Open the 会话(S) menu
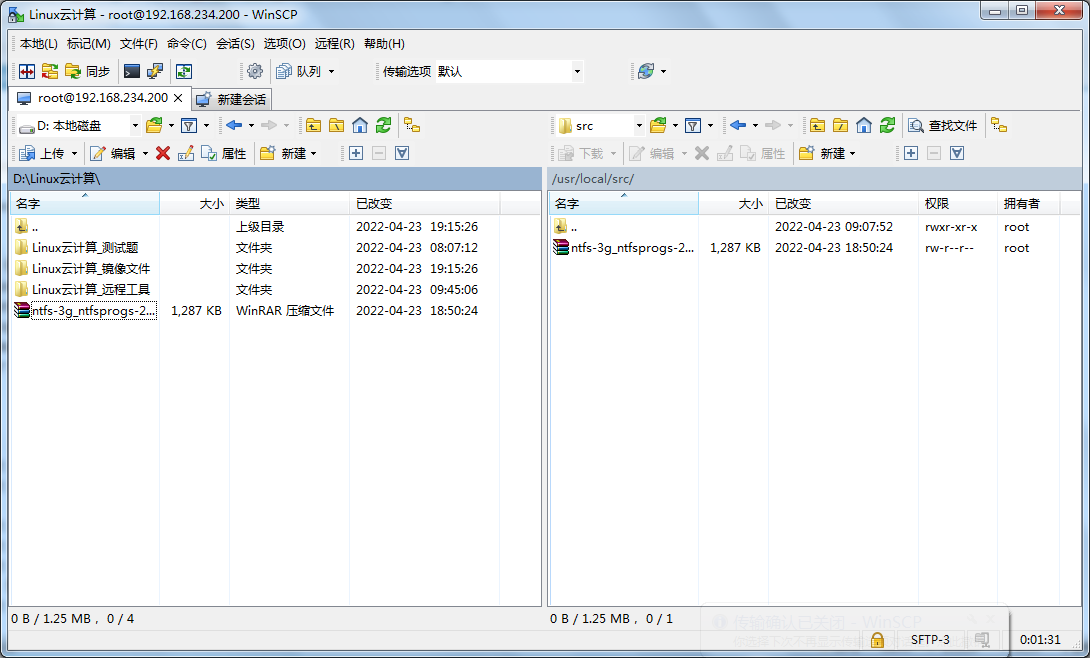The height and width of the screenshot is (658, 1090). click(x=235, y=43)
